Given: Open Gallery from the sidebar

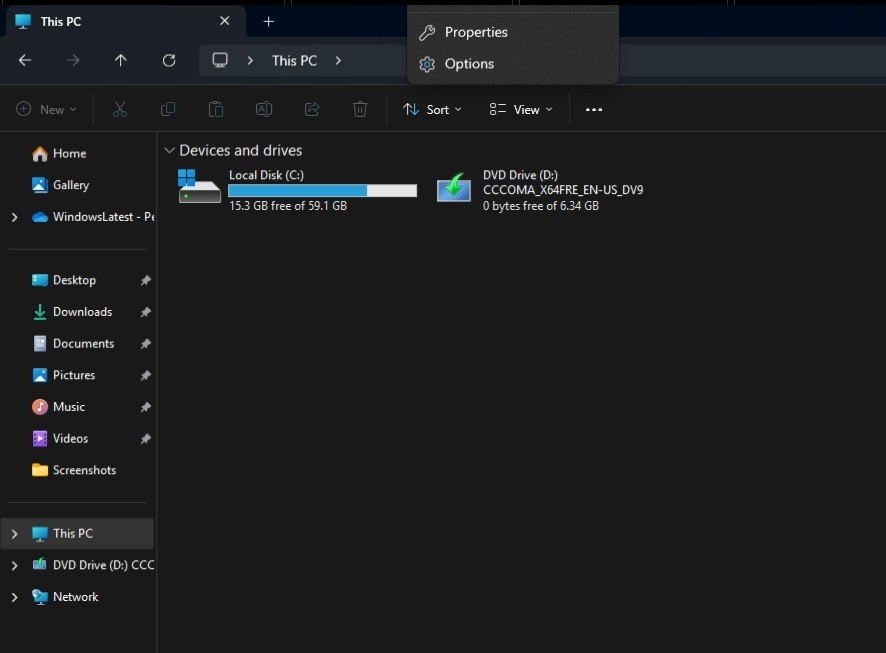Looking at the screenshot, I should [x=69, y=185].
